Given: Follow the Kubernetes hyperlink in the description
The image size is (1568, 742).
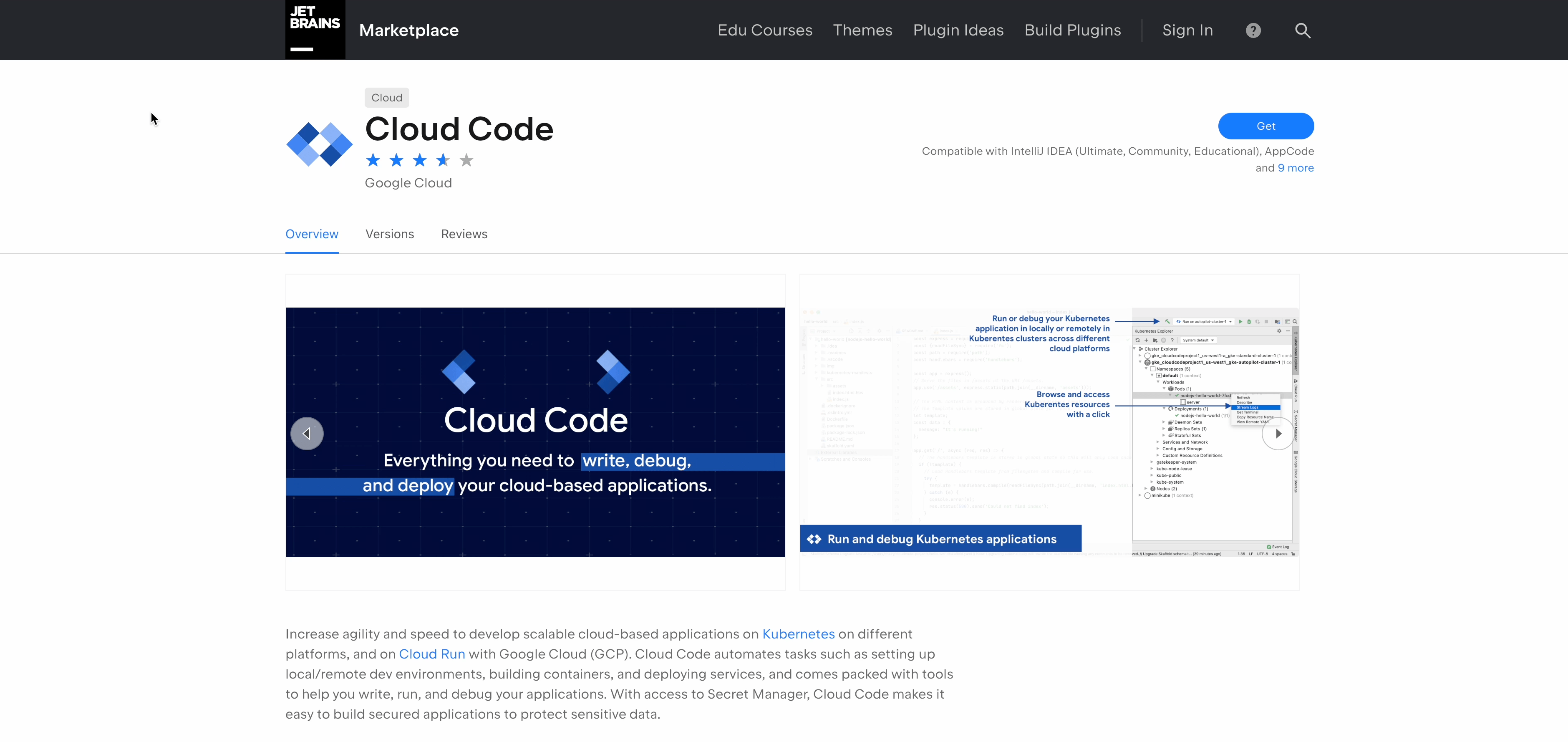Looking at the screenshot, I should click(798, 633).
